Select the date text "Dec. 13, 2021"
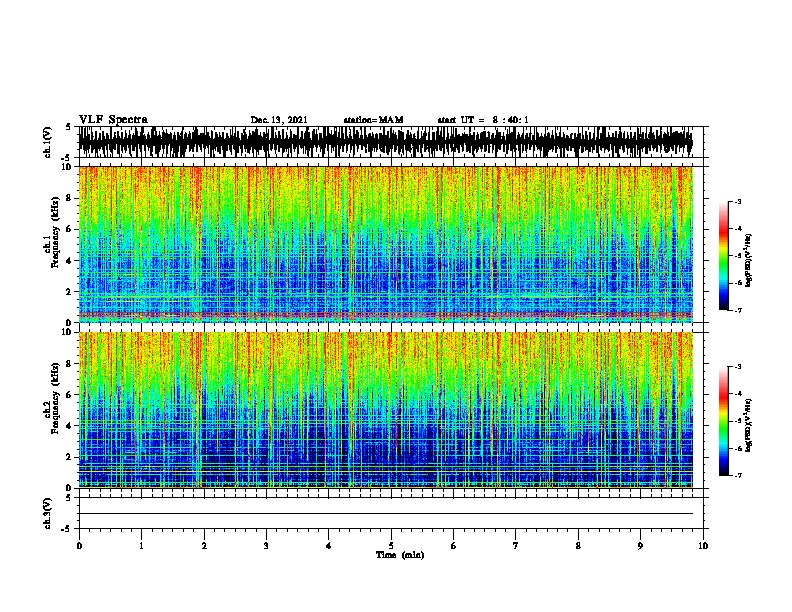 [279, 120]
